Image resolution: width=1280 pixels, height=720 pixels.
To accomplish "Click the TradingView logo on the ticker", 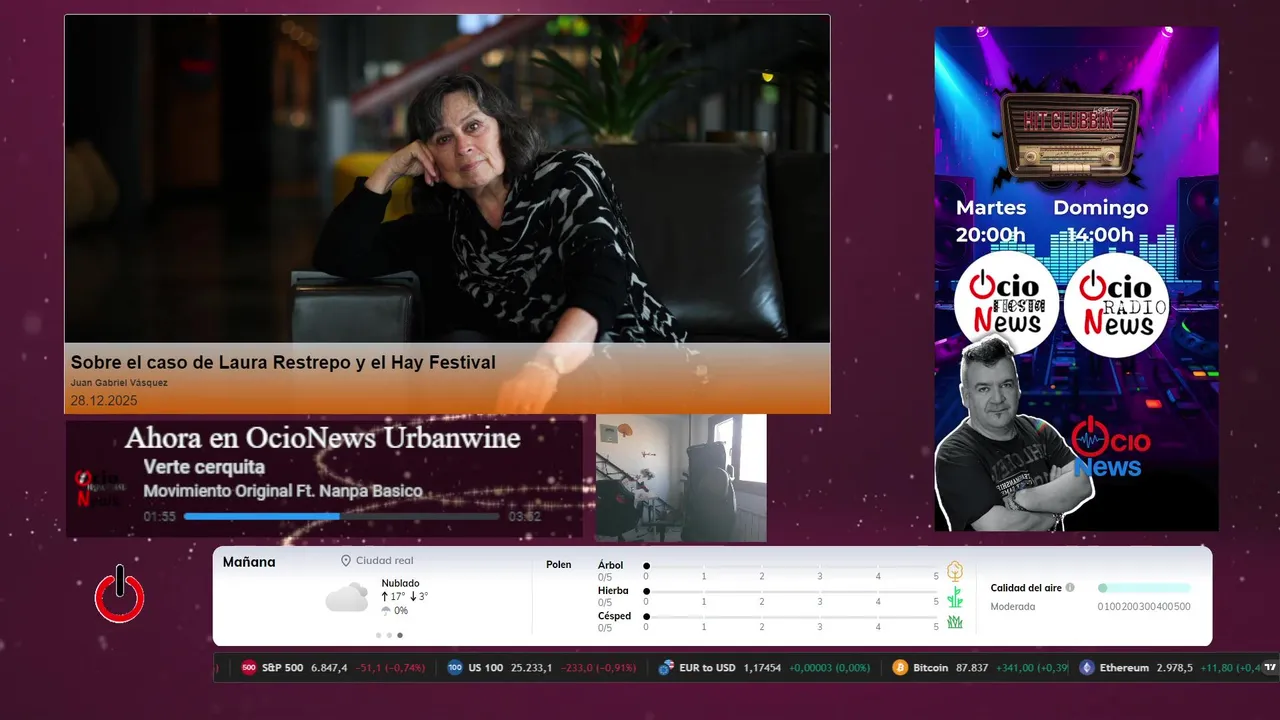I will click(x=1271, y=667).
